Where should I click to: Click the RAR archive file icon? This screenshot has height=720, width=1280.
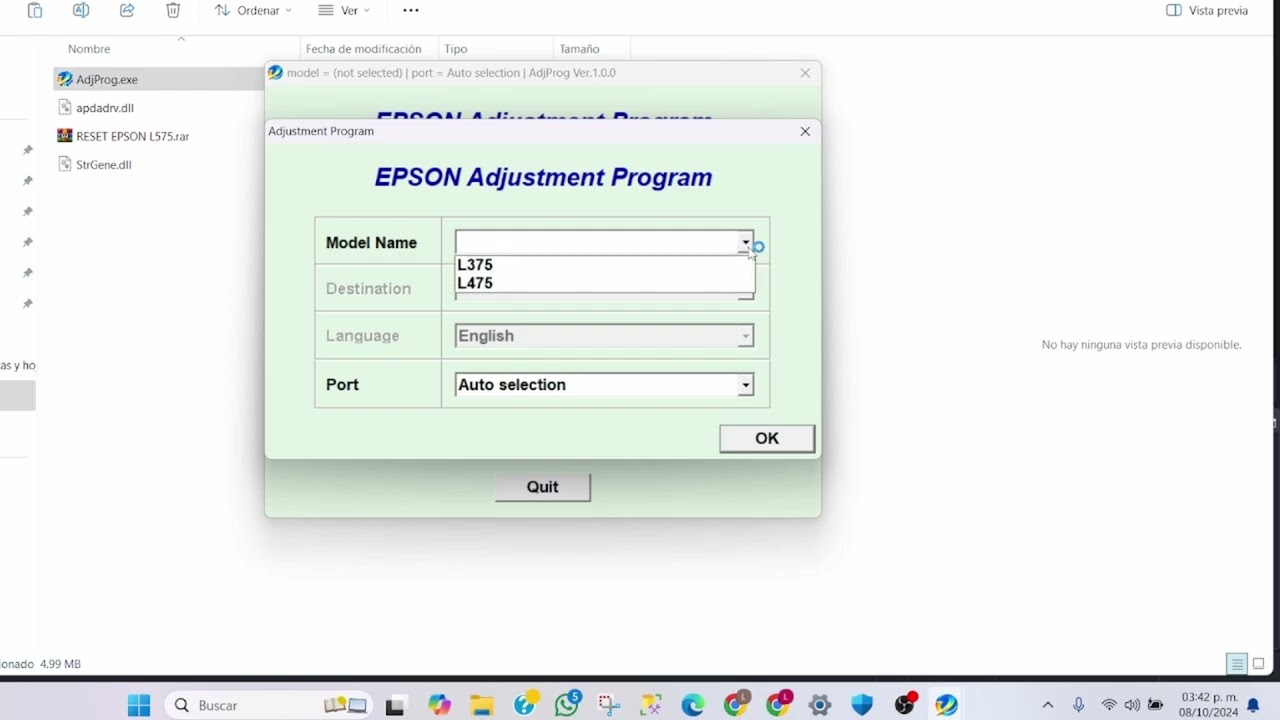click(65, 136)
